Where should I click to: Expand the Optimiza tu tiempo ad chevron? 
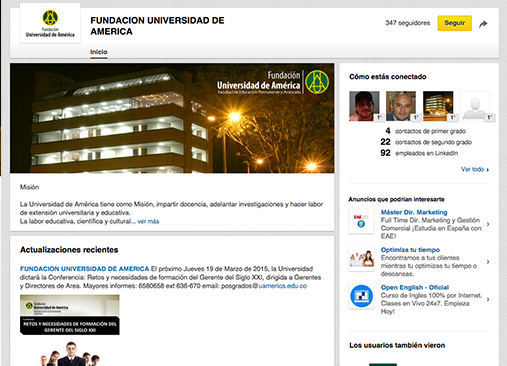coord(488,262)
